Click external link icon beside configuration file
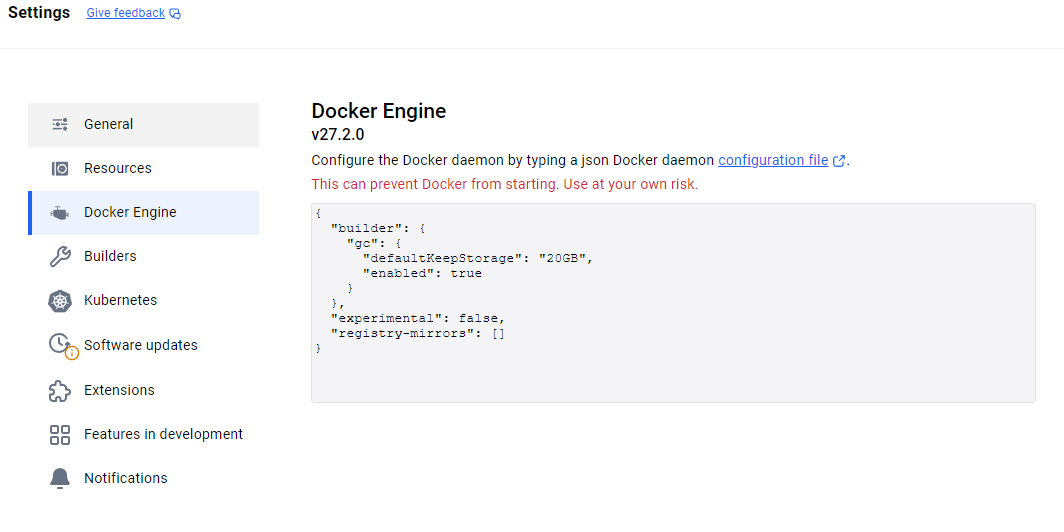 pos(839,161)
